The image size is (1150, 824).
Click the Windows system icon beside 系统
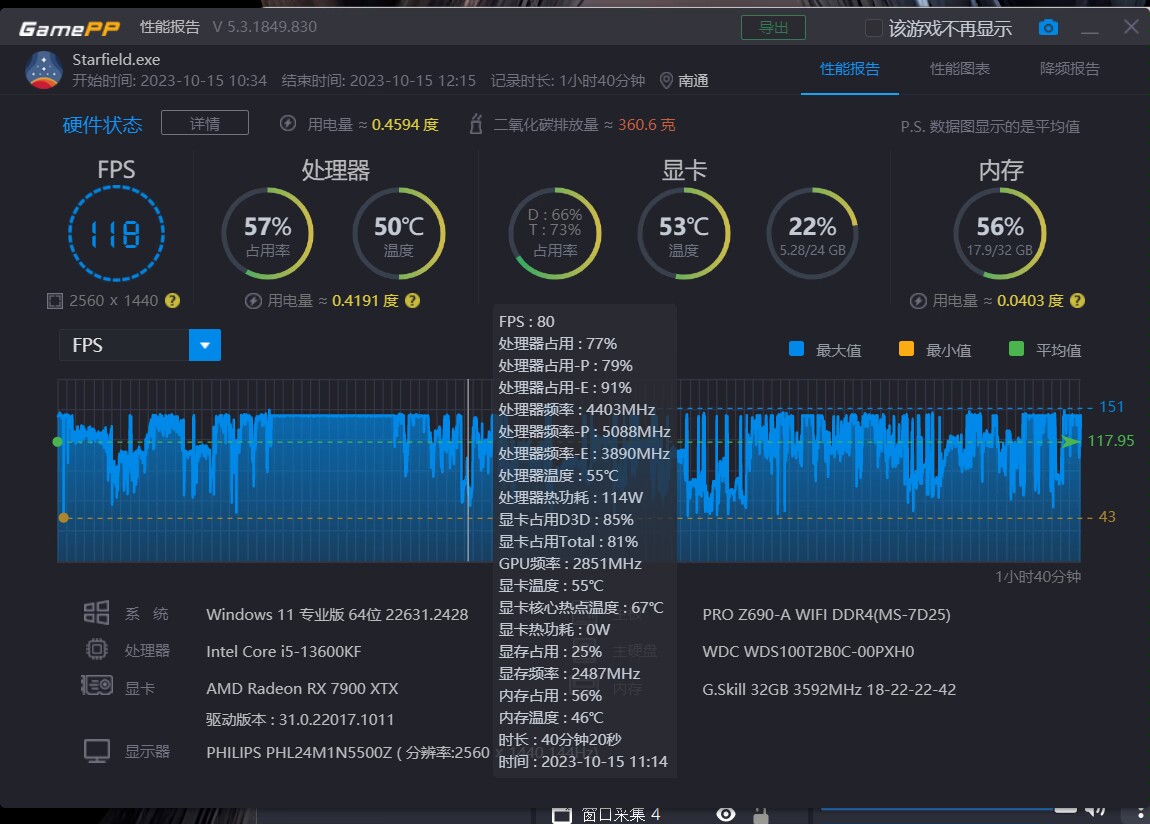pos(96,612)
